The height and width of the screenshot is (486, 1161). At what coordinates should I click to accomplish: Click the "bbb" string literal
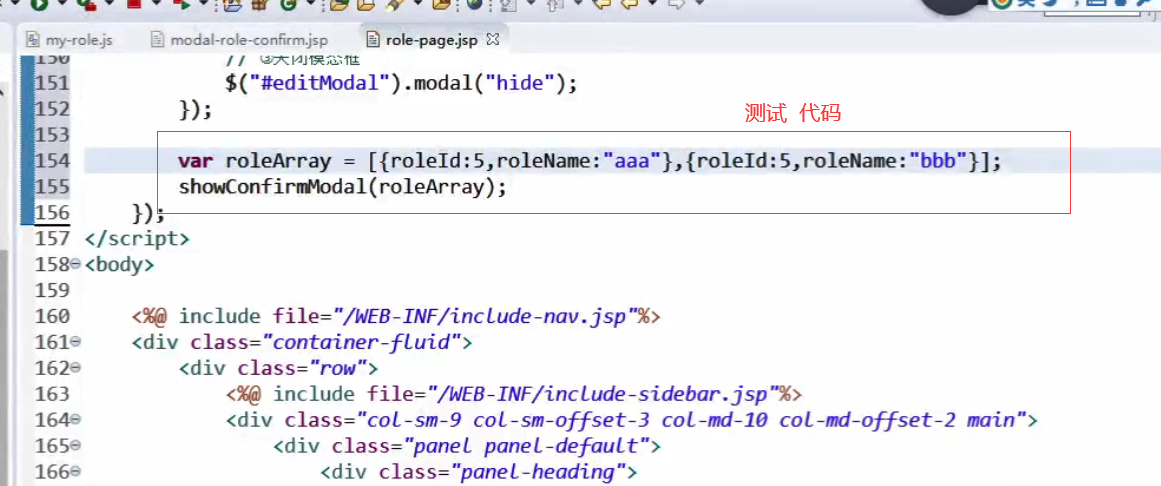(940, 161)
